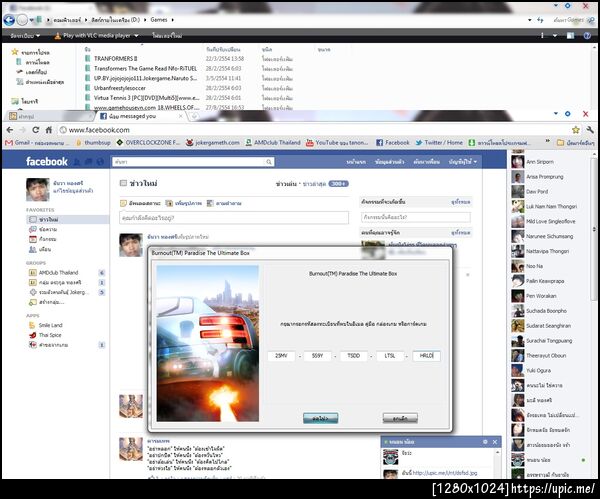Screen dimensions: 600x499
Task: Open AMDclub Thailand group in sidebar
Action: [x=58, y=273]
